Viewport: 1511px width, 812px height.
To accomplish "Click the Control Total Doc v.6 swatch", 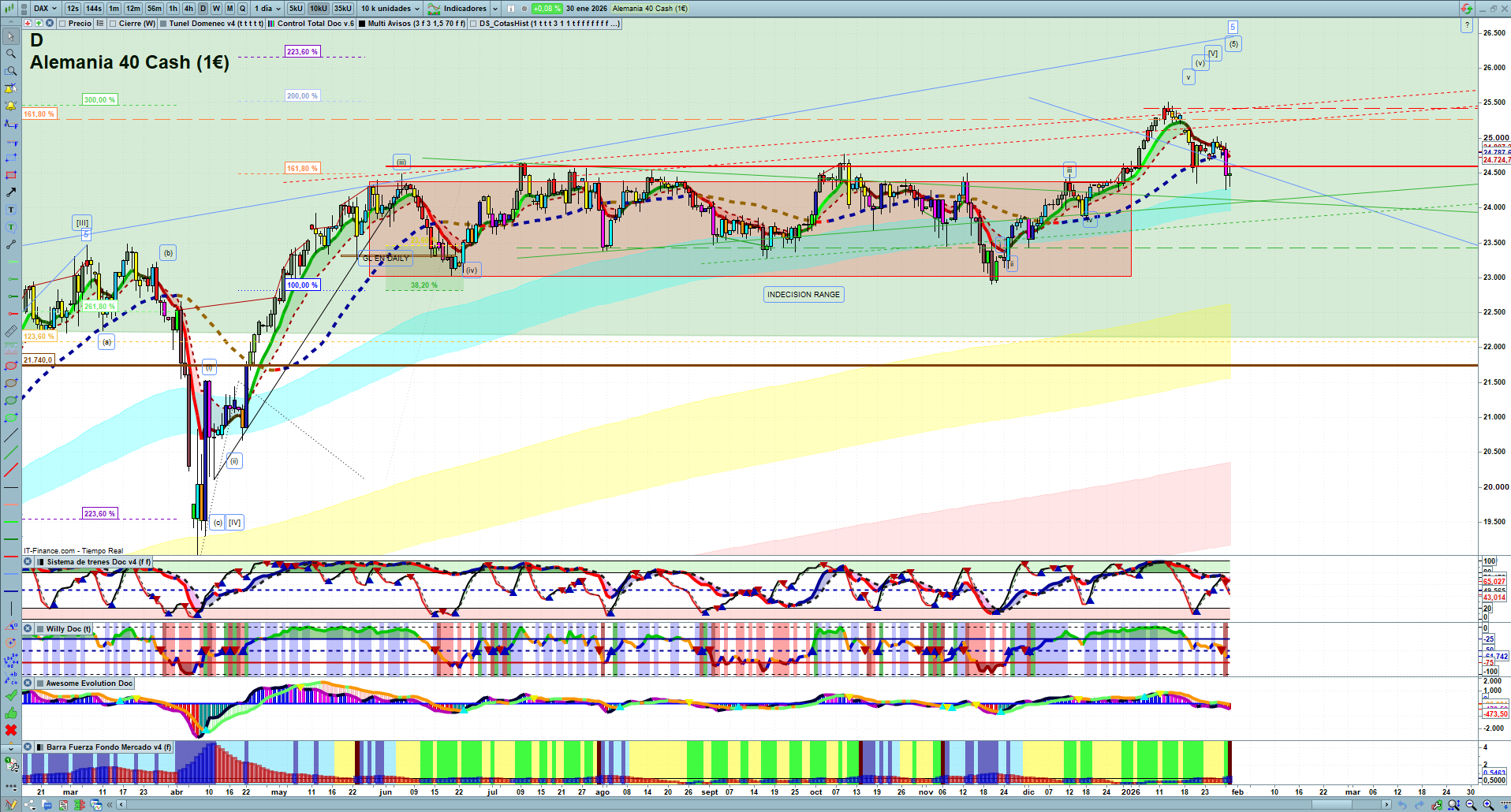I will coord(271,24).
